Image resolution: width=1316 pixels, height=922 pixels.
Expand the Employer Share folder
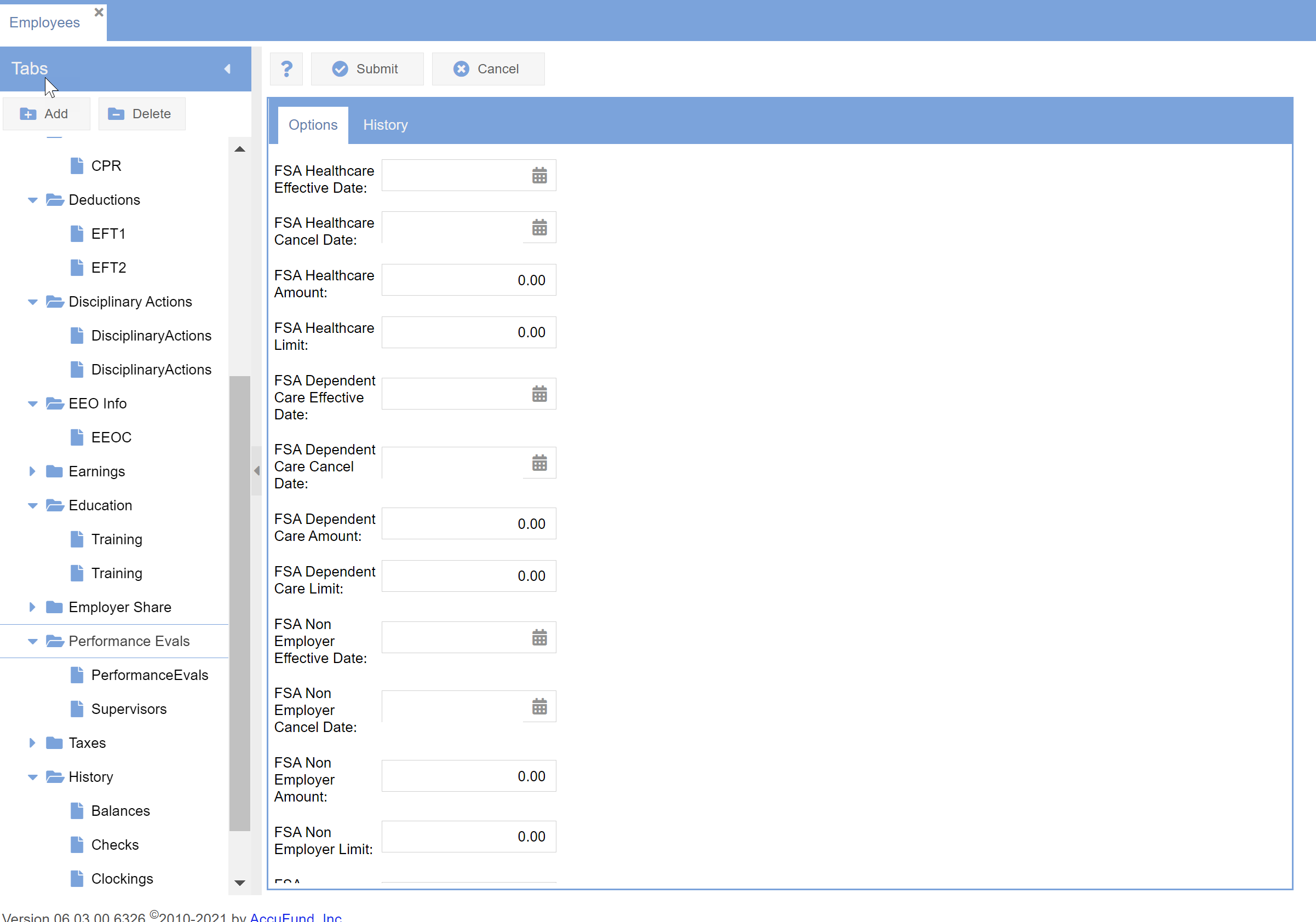tap(33, 607)
